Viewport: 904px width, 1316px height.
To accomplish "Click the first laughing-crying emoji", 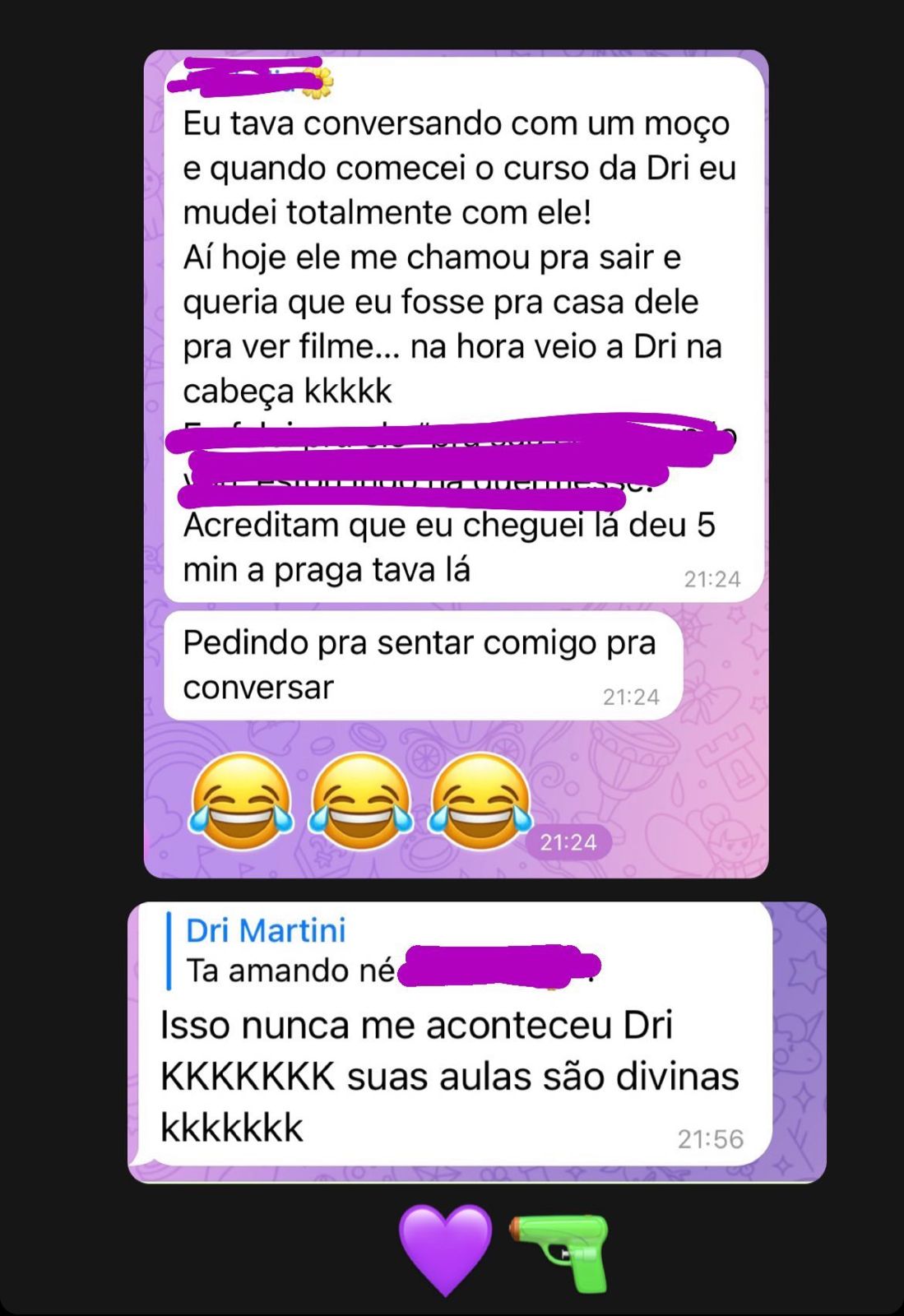I will click(x=241, y=800).
